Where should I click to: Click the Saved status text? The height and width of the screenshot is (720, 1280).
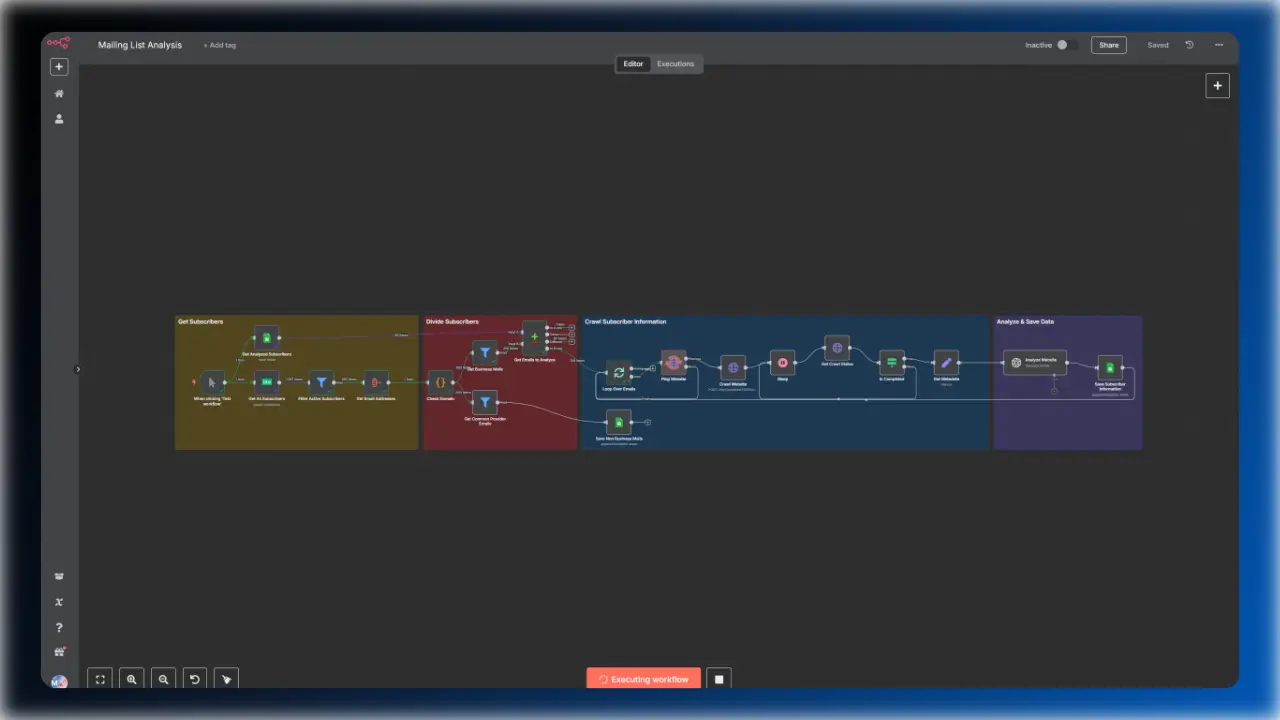click(1158, 45)
